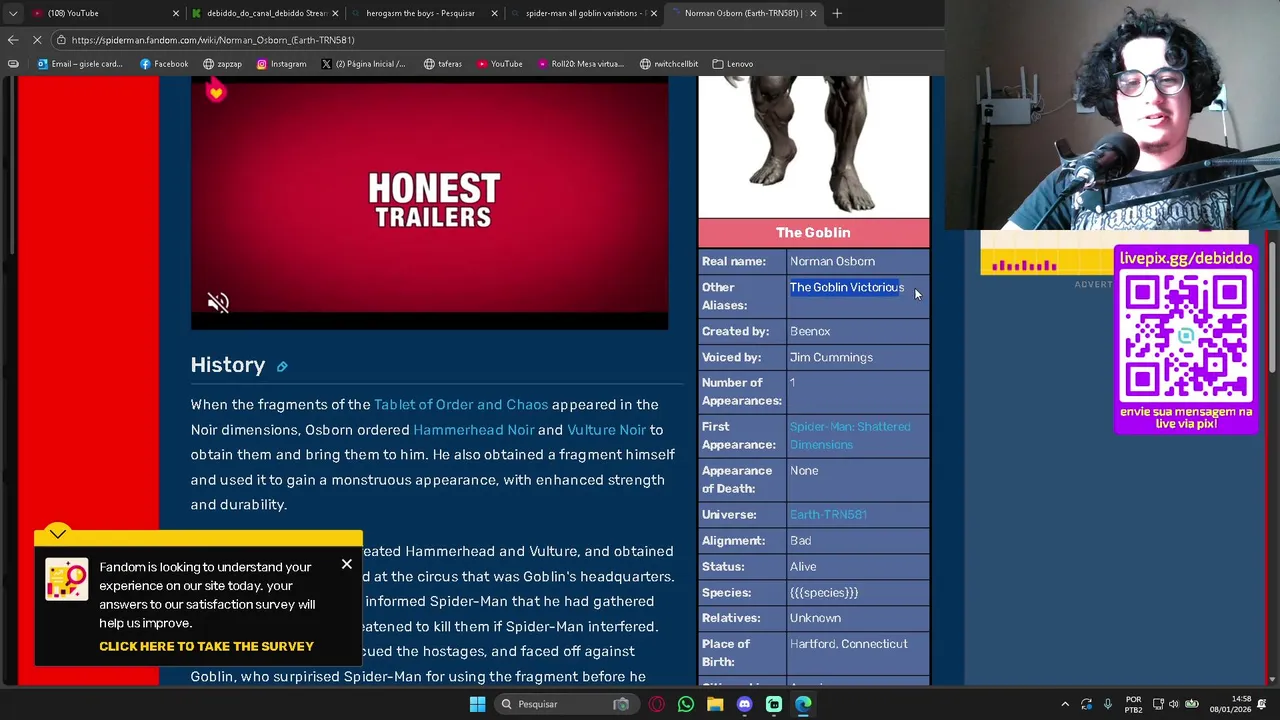Switch to herogasm the boys search tab
The height and width of the screenshot is (720, 1280).
click(425, 13)
